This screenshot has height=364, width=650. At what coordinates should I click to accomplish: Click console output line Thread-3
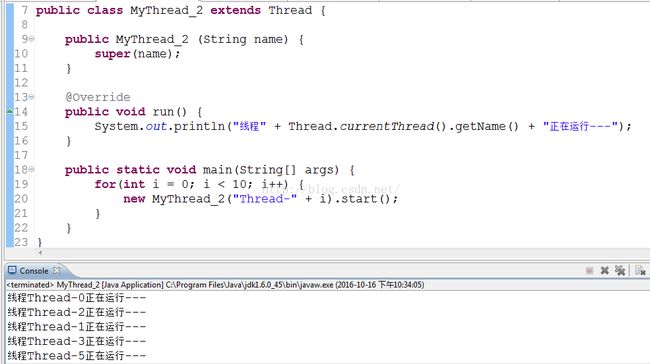[77, 341]
